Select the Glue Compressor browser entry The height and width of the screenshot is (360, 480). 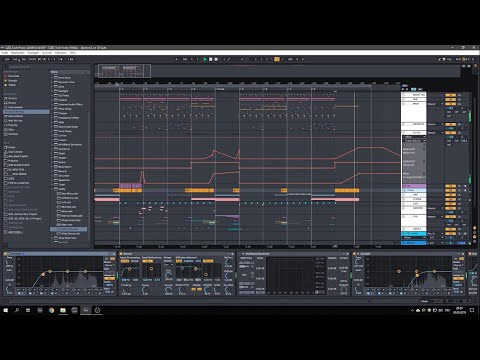pyautogui.click(x=68, y=127)
